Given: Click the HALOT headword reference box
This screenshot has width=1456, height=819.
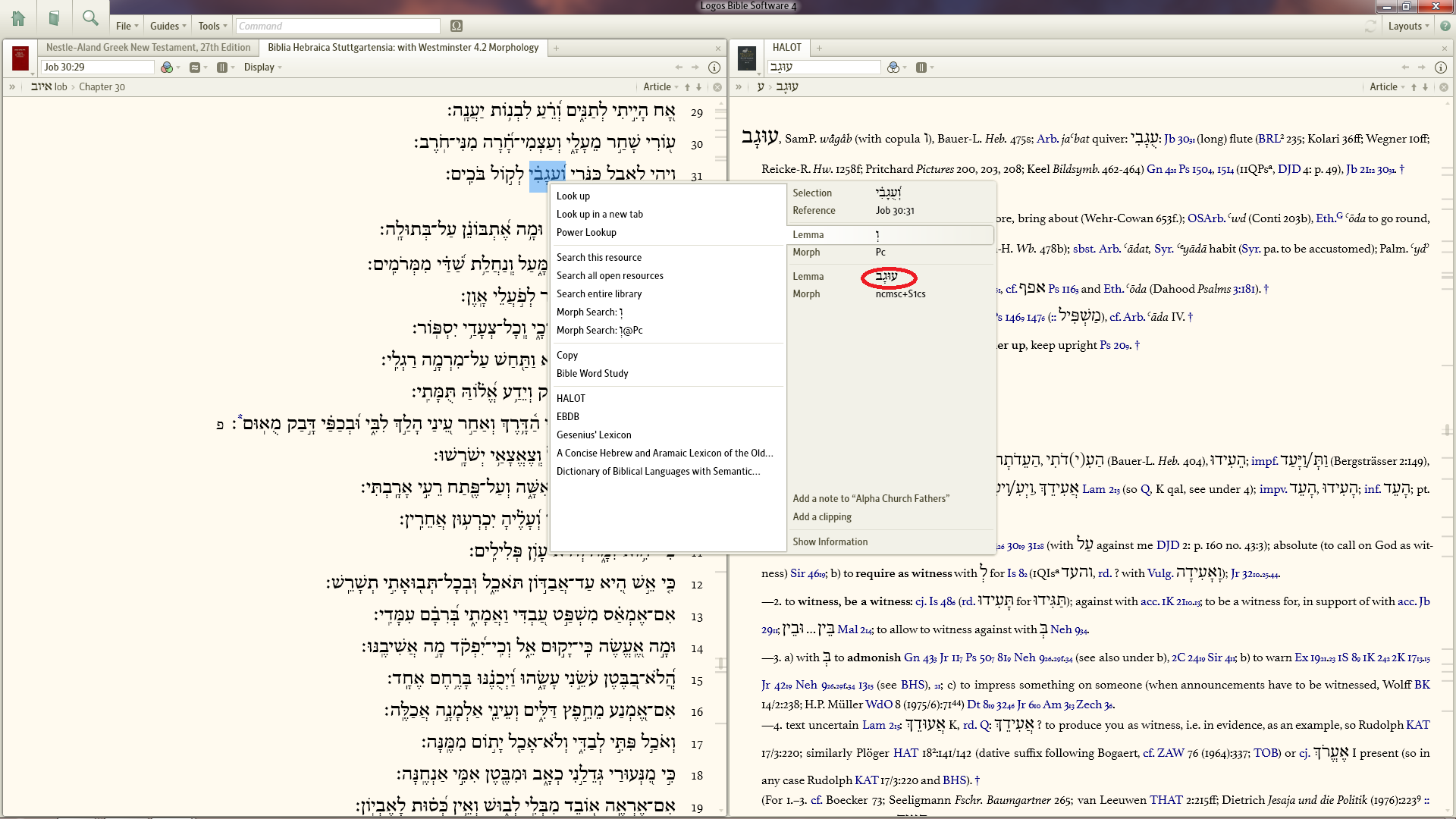Looking at the screenshot, I should (824, 67).
